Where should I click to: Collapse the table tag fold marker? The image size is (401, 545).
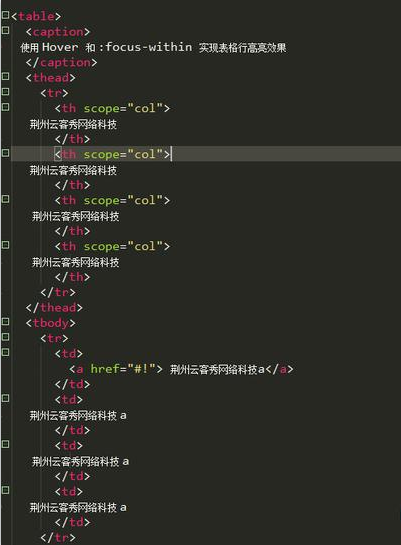[5, 15]
